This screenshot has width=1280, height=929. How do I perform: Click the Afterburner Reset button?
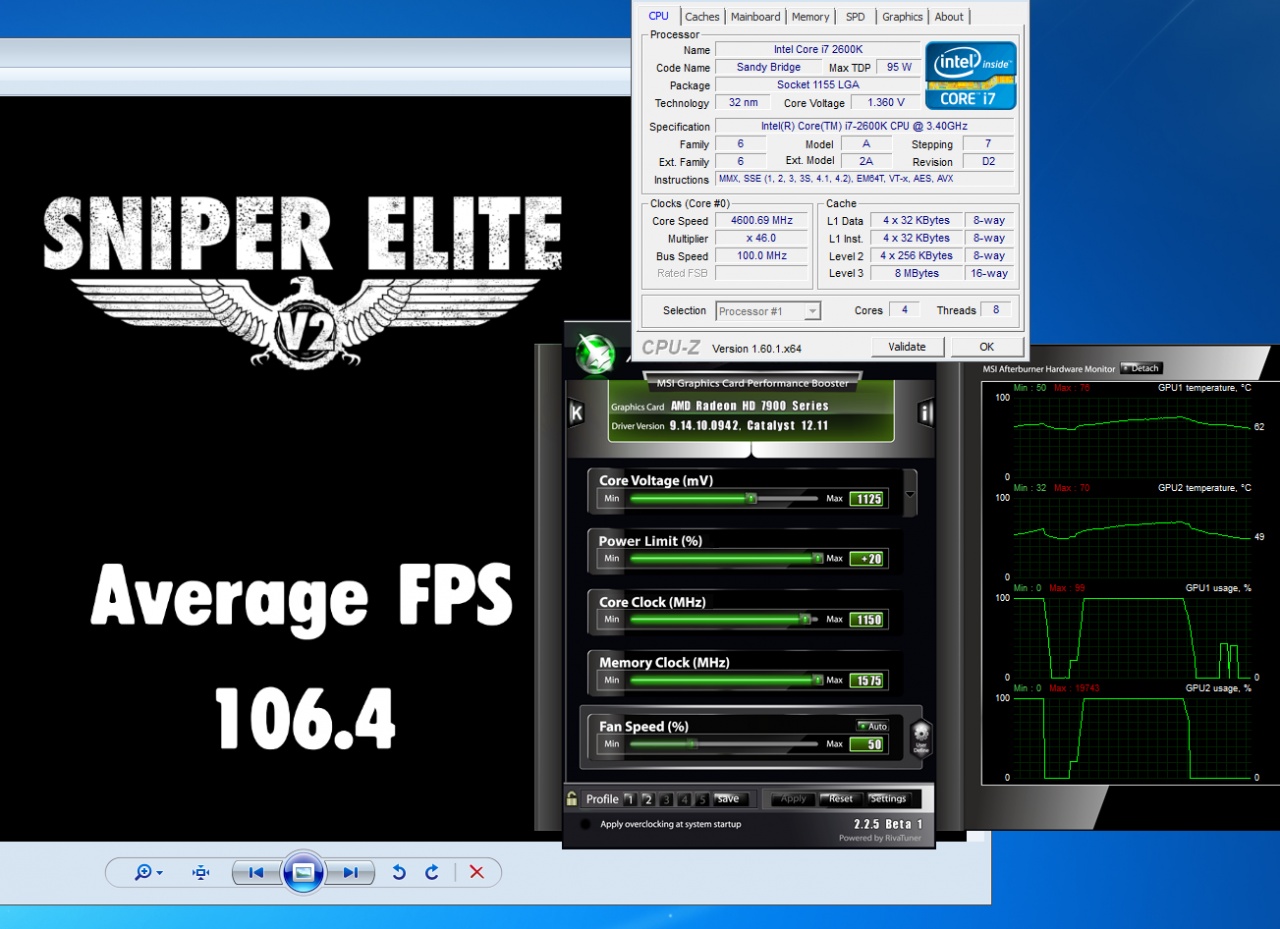tap(840, 799)
